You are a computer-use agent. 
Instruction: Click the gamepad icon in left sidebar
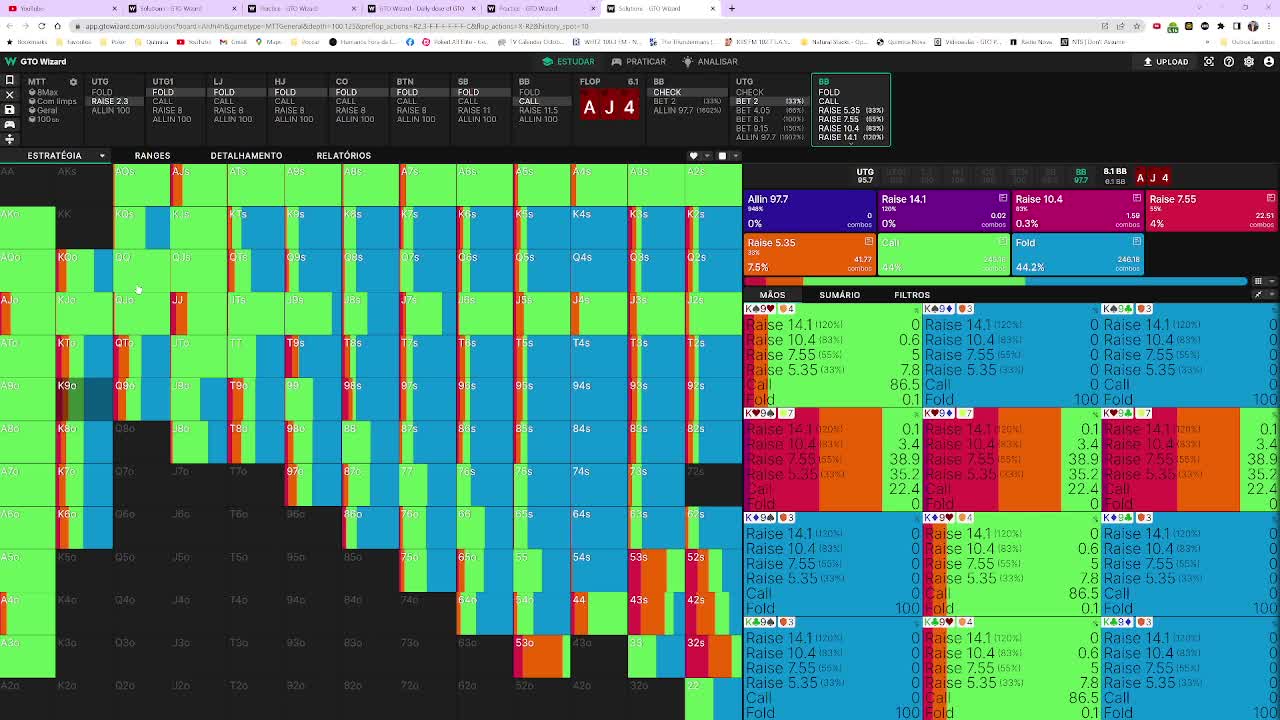coord(10,125)
